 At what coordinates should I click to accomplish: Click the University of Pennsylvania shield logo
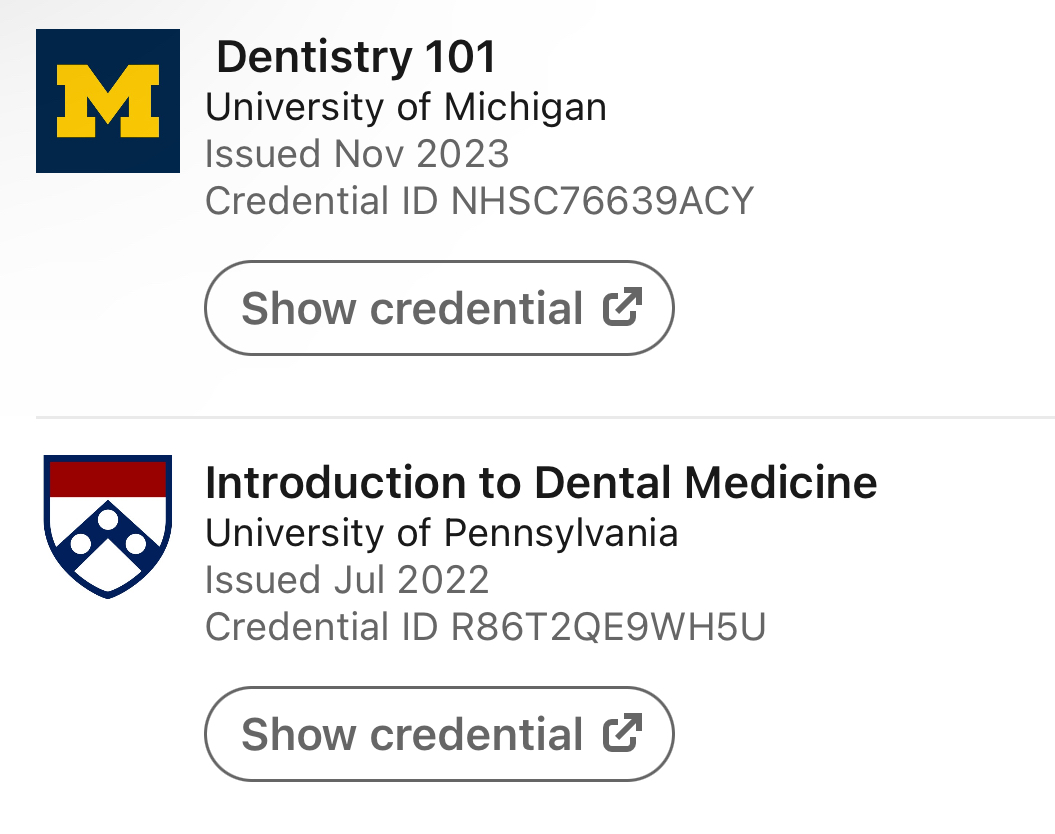pos(108,527)
